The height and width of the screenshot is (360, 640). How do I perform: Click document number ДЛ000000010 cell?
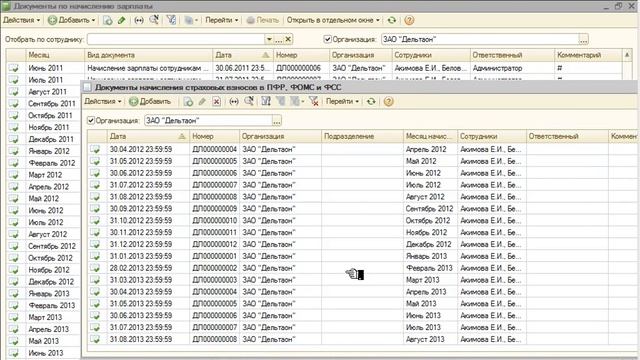coord(214,220)
